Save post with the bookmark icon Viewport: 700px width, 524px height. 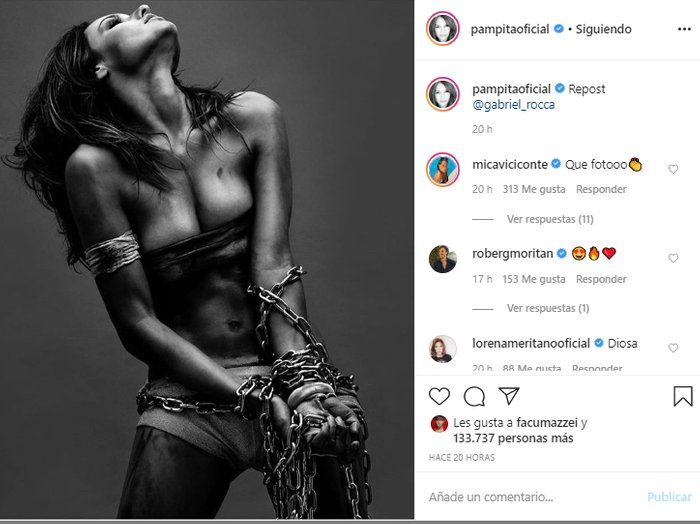pyautogui.click(x=683, y=396)
